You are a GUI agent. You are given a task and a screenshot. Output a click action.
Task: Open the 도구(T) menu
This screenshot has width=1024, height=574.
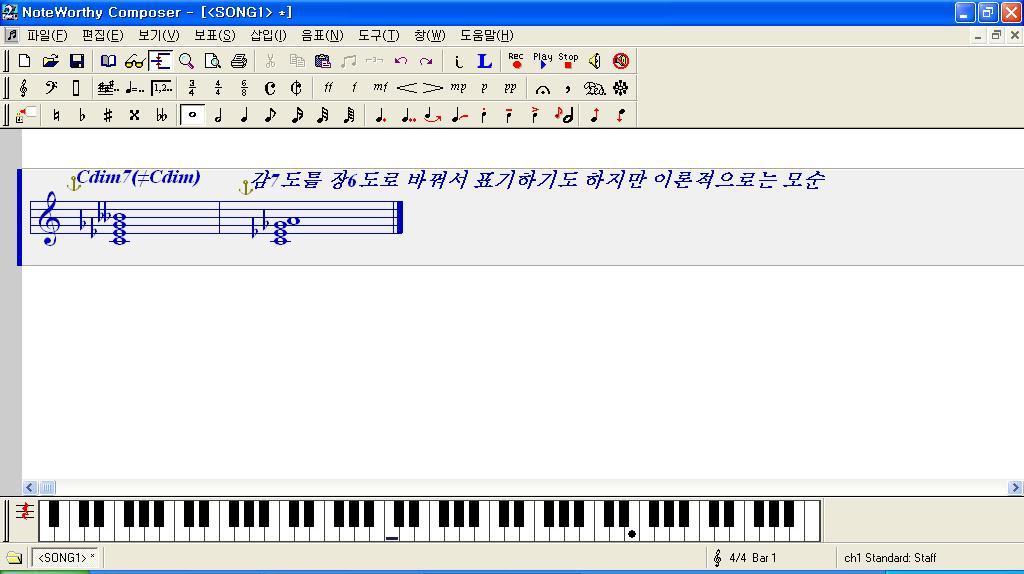(x=378, y=35)
